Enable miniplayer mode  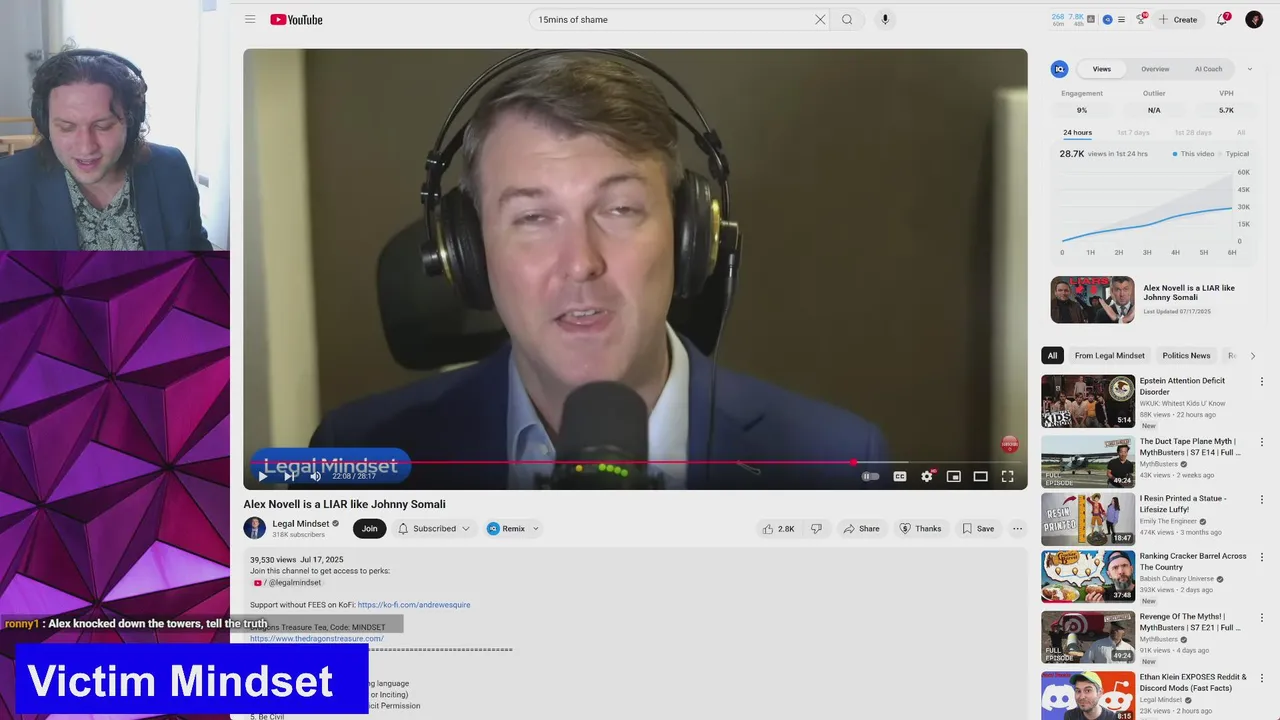pos(954,476)
